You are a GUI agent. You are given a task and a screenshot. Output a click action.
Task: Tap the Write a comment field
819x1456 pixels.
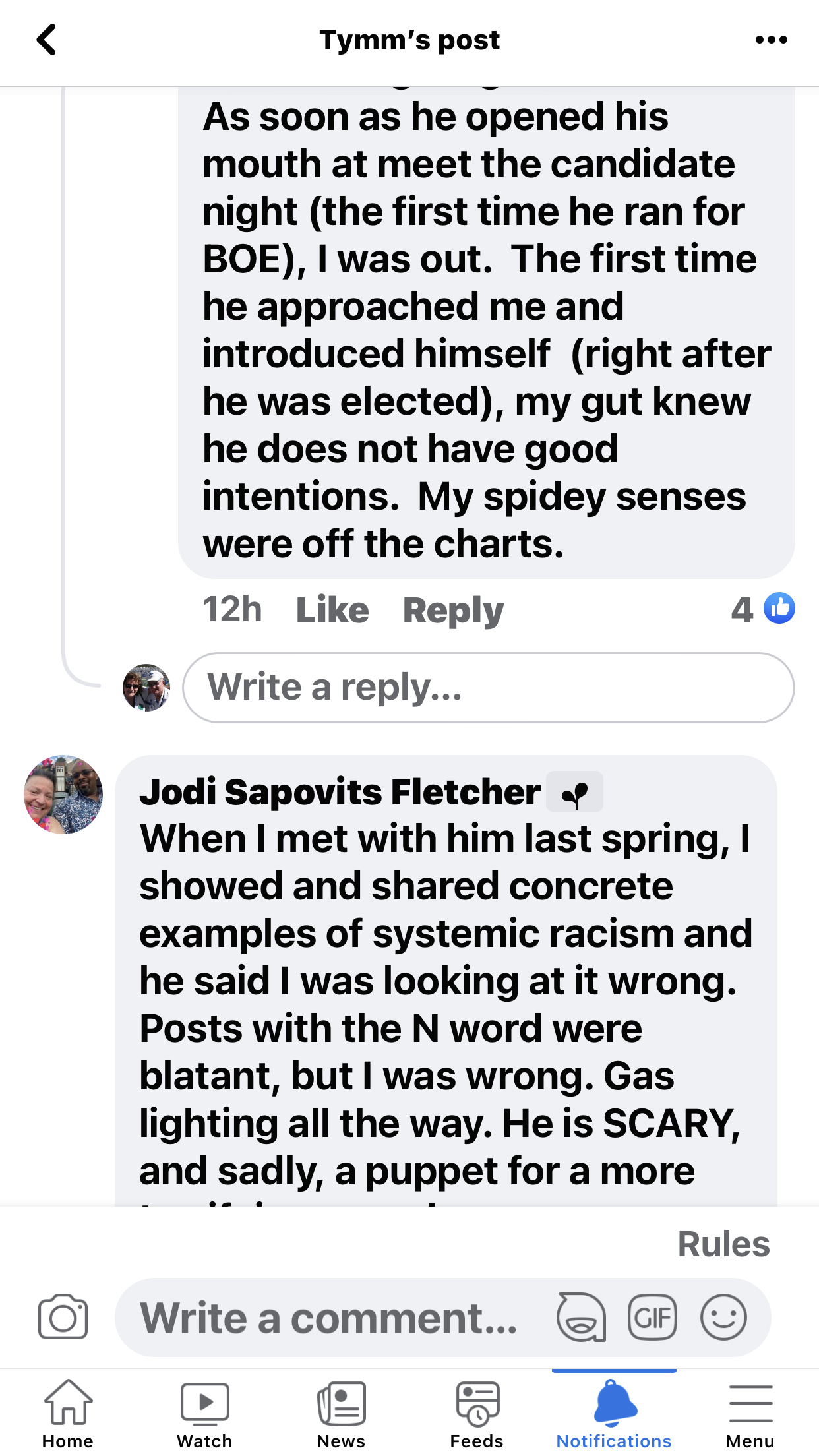[330, 1318]
